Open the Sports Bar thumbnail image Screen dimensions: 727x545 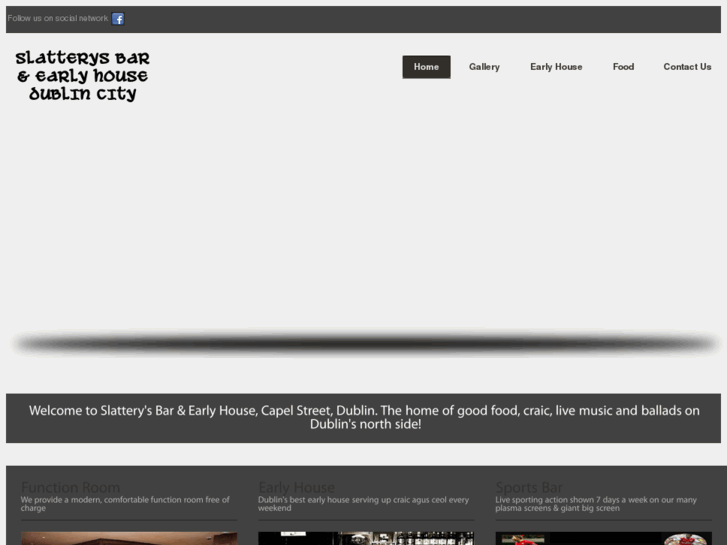(x=603, y=539)
